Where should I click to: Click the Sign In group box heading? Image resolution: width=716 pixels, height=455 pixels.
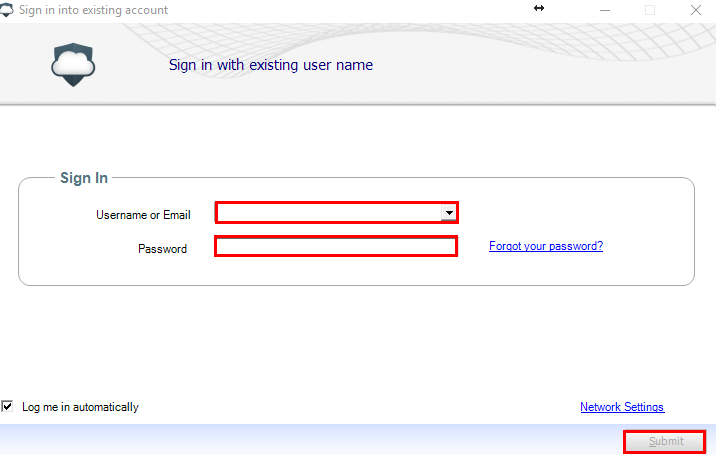[84, 178]
